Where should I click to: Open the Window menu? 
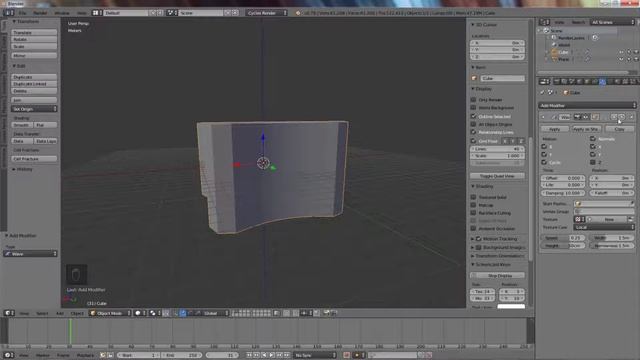(x=62, y=13)
